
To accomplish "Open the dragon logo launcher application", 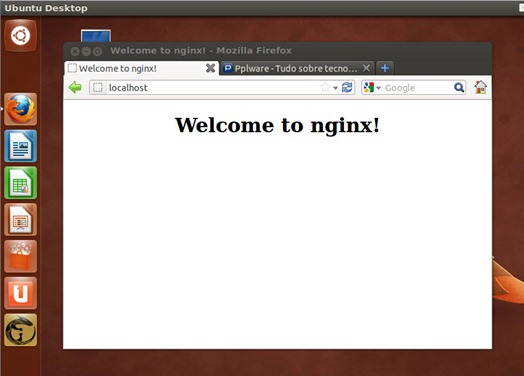I will (20, 330).
